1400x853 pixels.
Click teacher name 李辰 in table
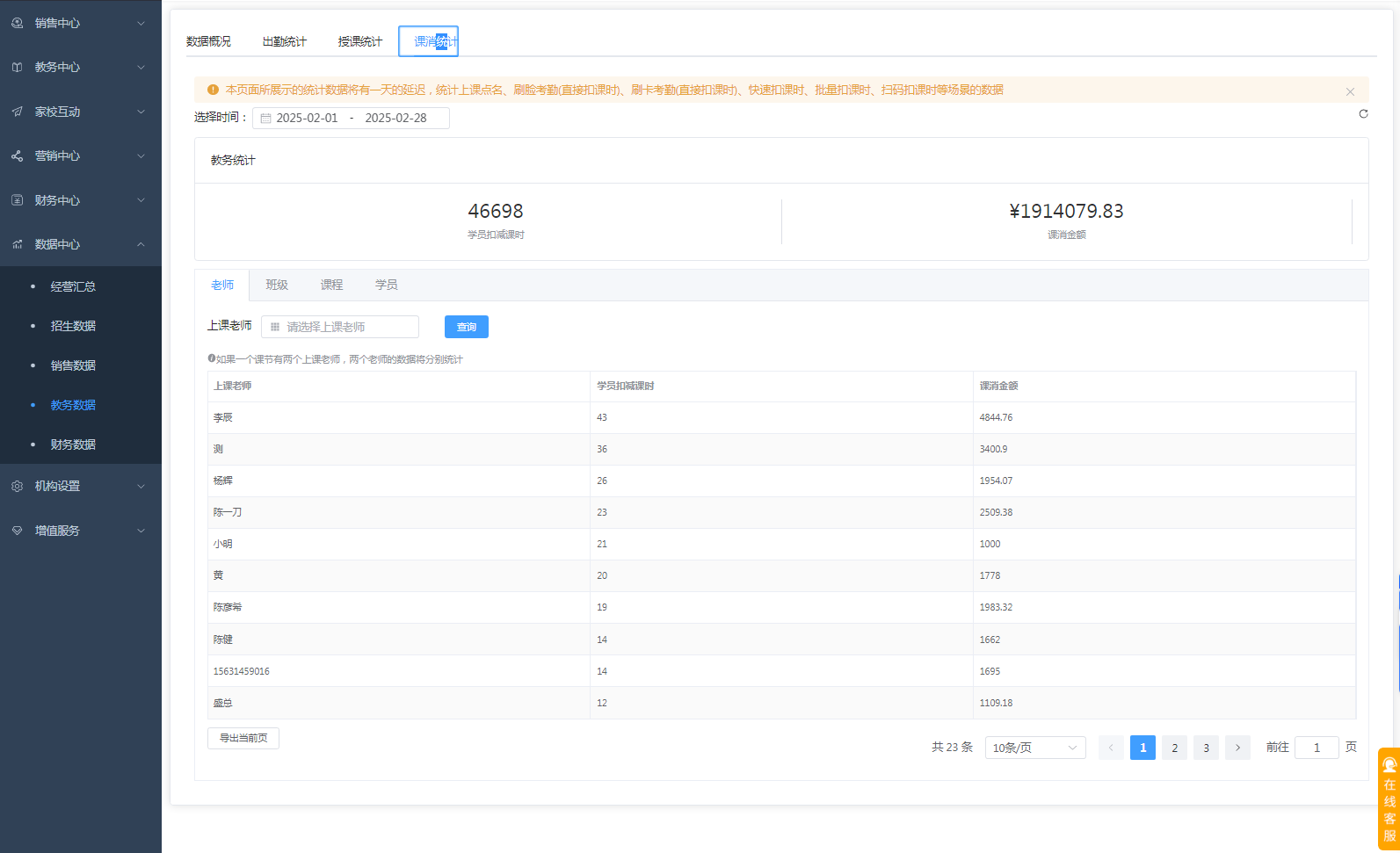click(223, 417)
